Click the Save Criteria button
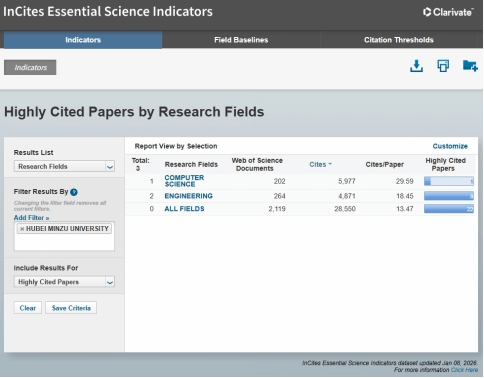Screen dimensions: 484x378 pyautogui.click(x=71, y=308)
